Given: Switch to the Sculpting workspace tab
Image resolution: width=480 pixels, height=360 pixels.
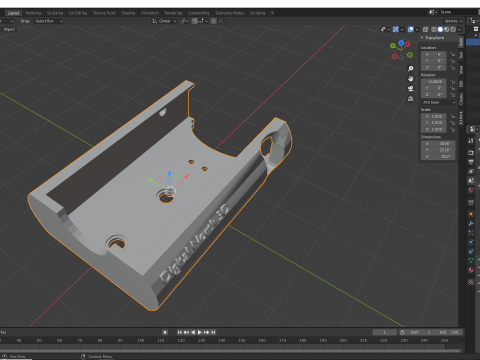Looking at the screenshot, I should [55, 13].
